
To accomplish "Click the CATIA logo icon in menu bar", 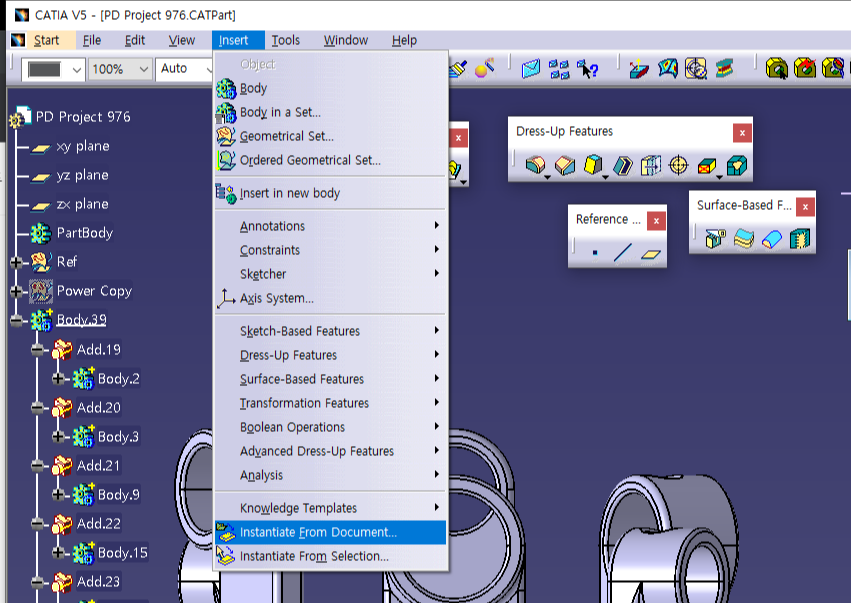I will [18, 40].
